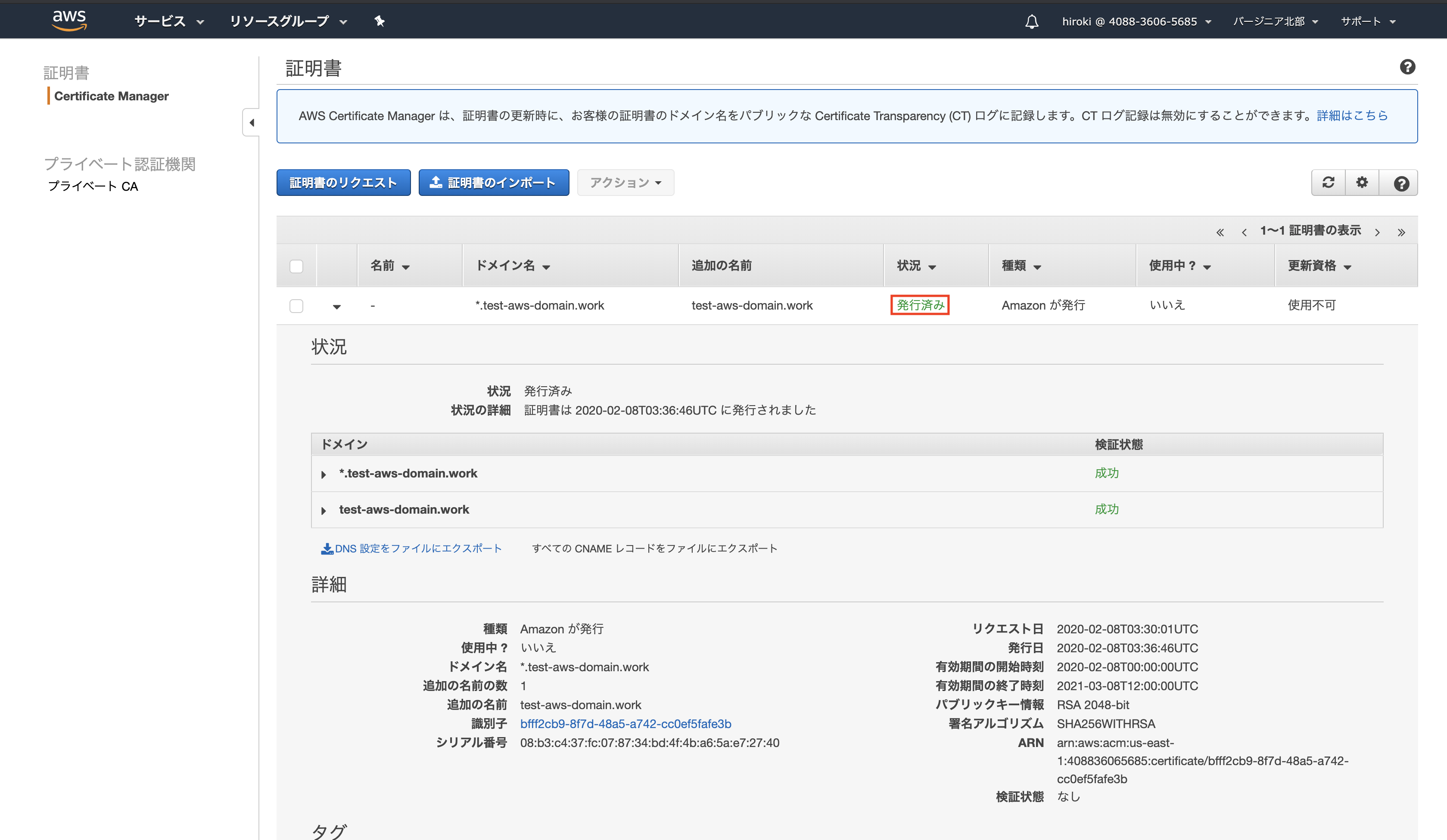Open the notifications bell icon
Image resolution: width=1447 pixels, height=840 pixels.
pyautogui.click(x=1031, y=22)
